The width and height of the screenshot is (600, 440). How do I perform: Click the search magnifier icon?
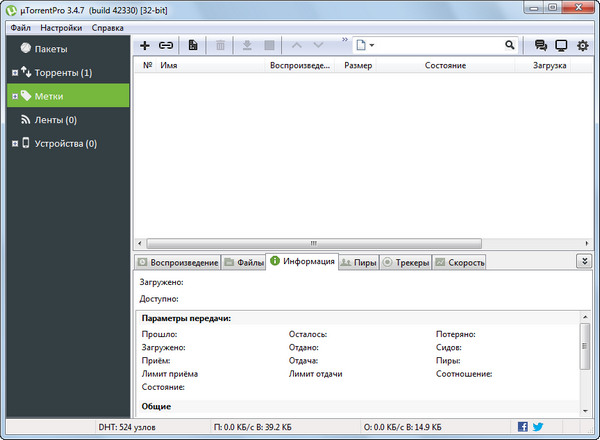(x=511, y=45)
